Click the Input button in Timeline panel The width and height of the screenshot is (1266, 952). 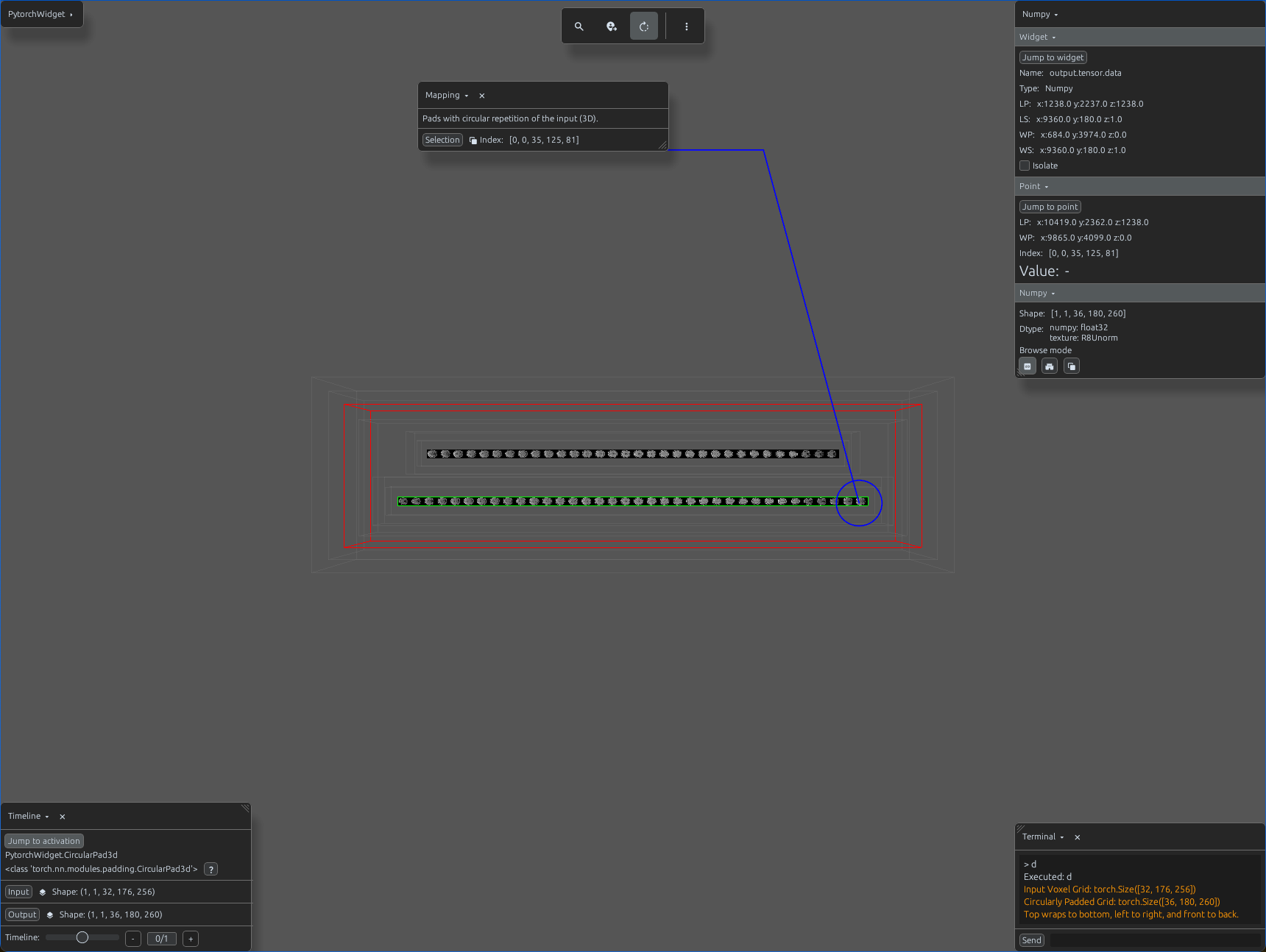click(x=18, y=892)
